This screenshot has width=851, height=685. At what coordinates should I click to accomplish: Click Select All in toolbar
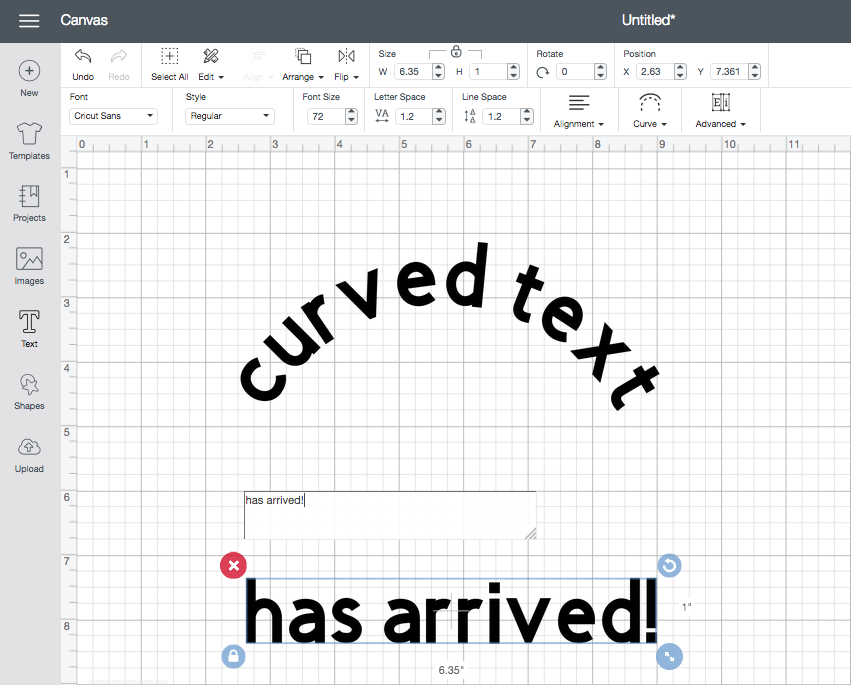(x=169, y=64)
